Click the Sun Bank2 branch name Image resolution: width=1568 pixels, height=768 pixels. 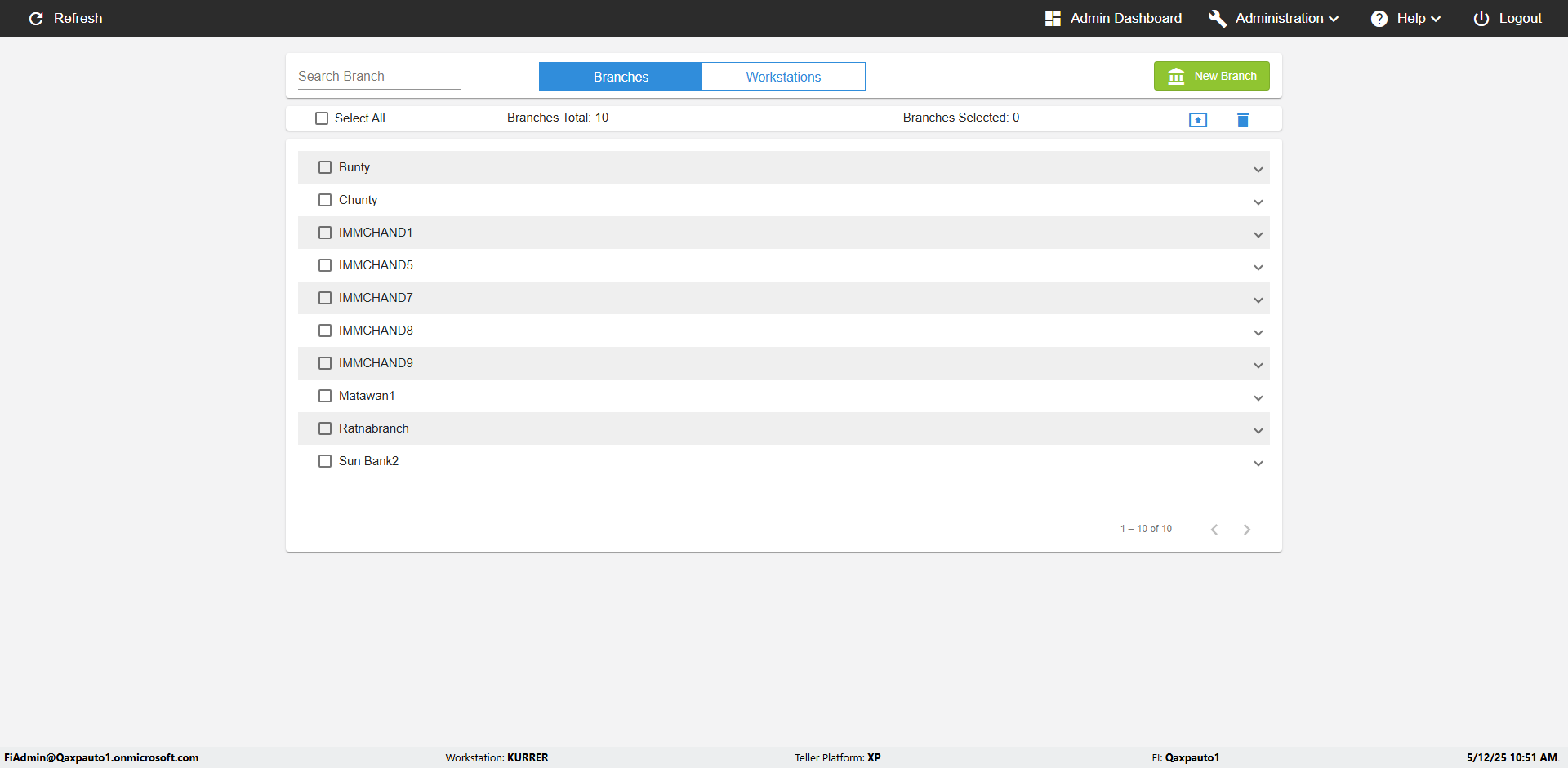coord(369,461)
